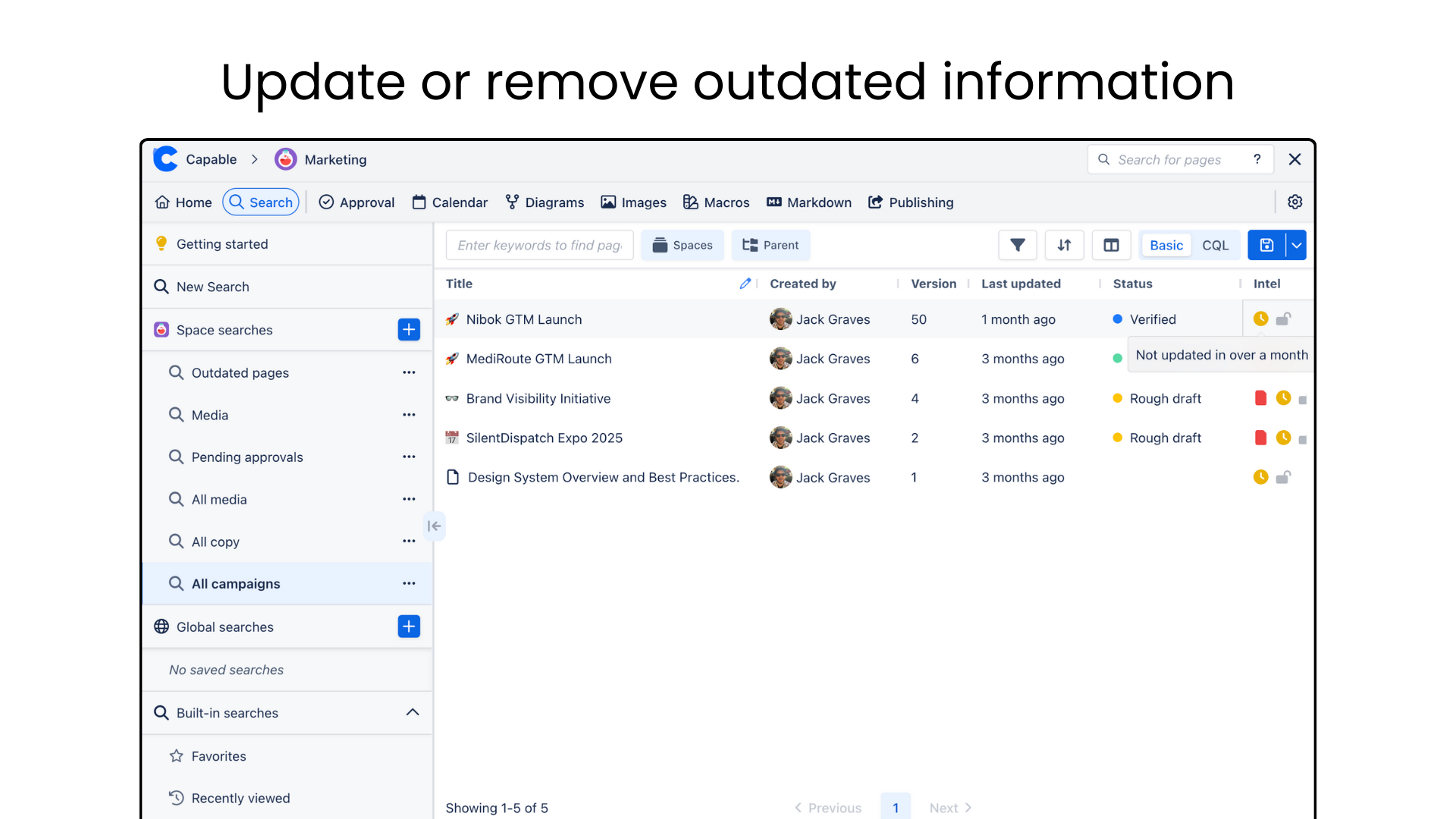Open the save button dropdown arrow
The width and height of the screenshot is (1456, 819).
(1297, 245)
